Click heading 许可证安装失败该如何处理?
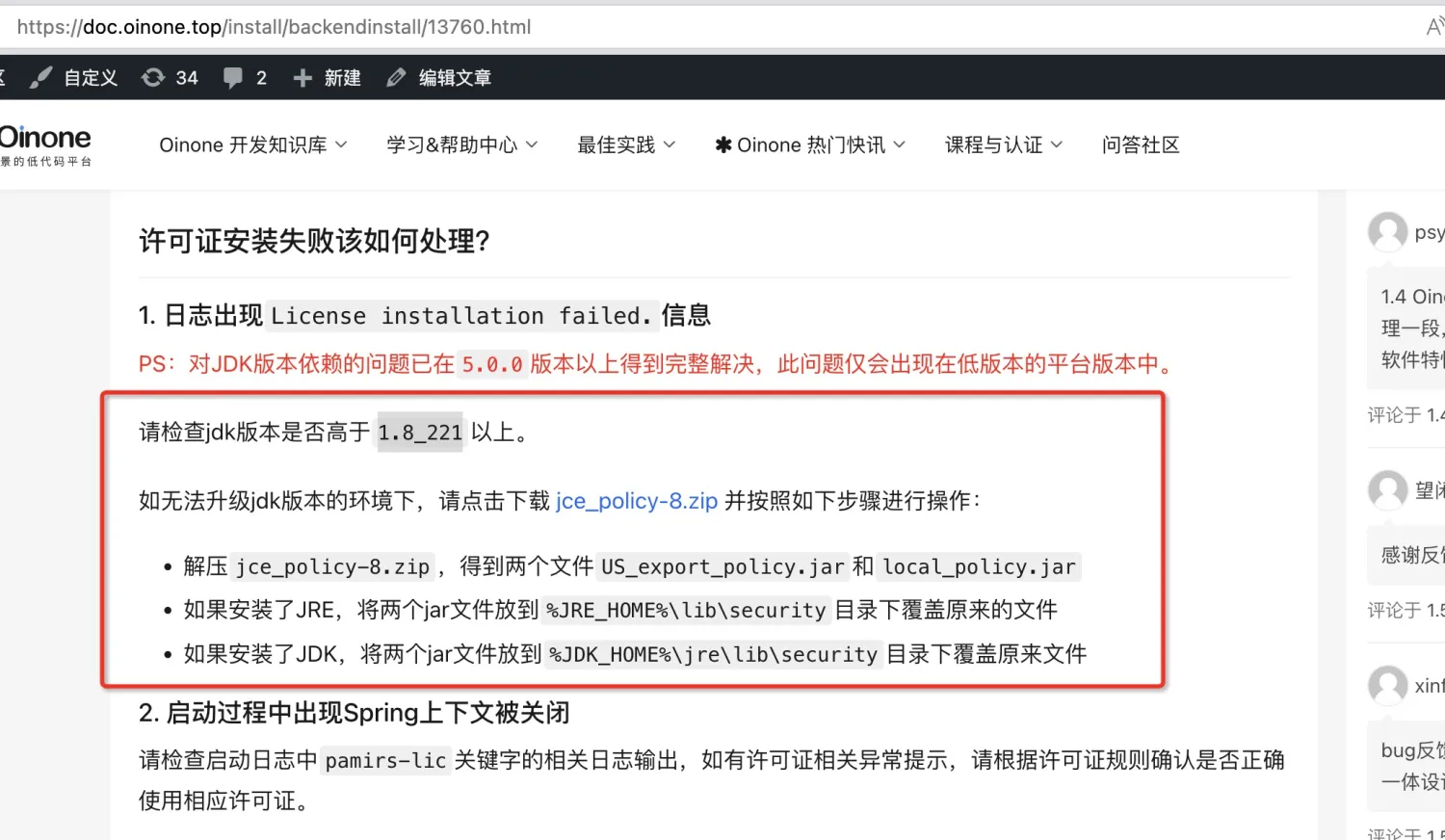 [315, 241]
